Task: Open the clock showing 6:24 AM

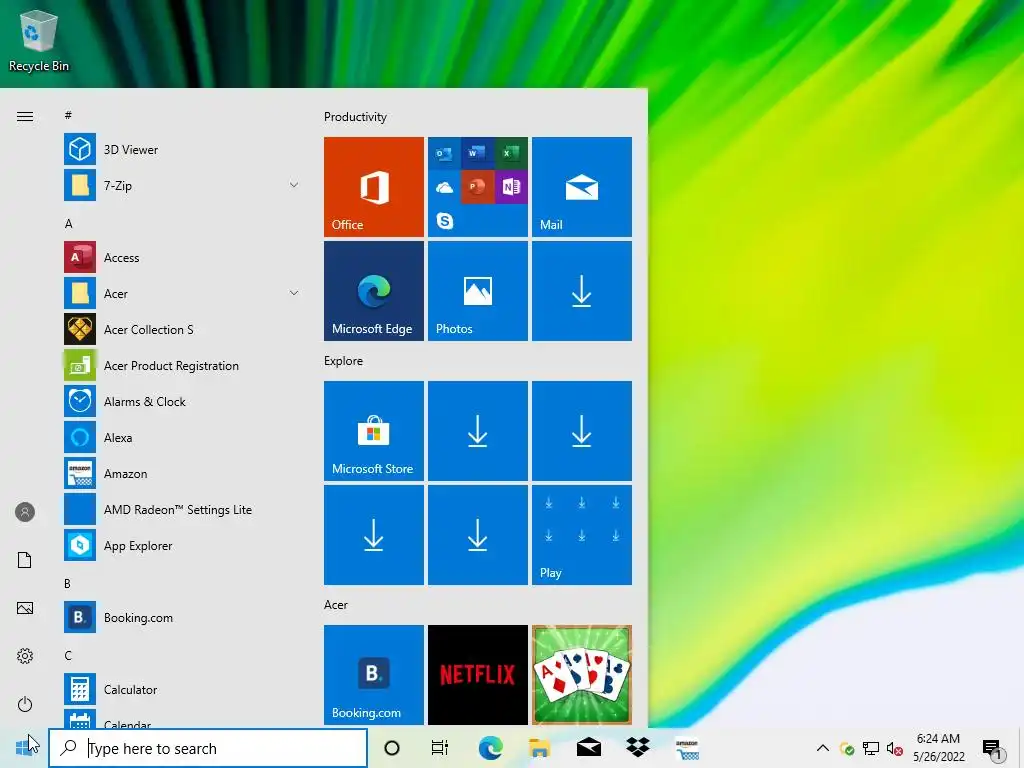Action: pos(938,748)
